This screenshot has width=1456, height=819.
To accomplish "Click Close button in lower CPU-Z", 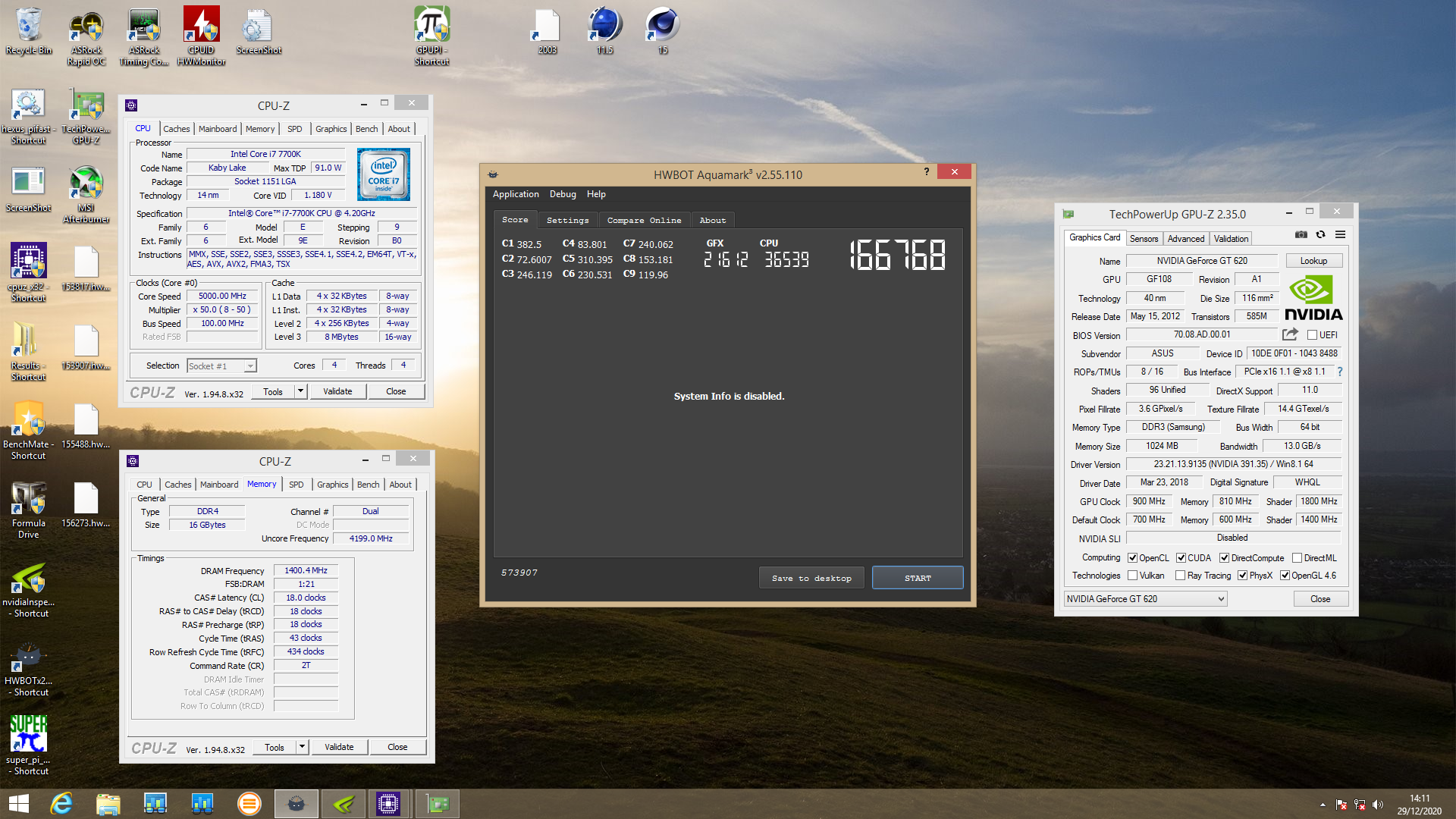I will pyautogui.click(x=397, y=747).
